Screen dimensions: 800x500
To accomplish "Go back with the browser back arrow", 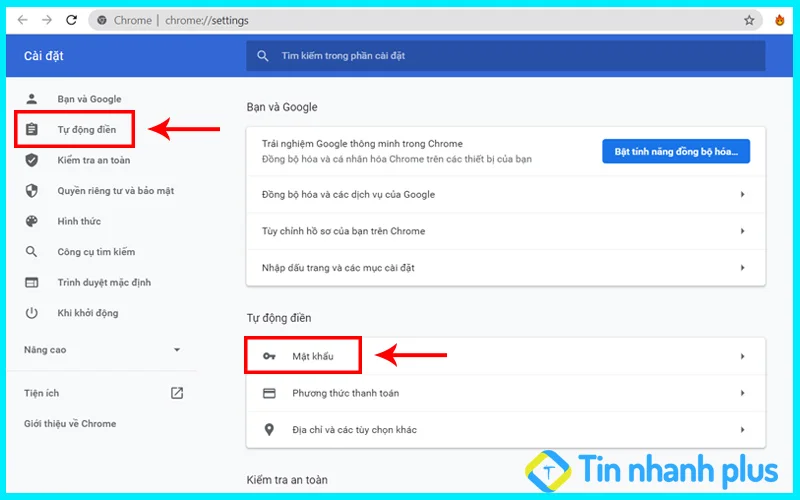I will point(22,20).
